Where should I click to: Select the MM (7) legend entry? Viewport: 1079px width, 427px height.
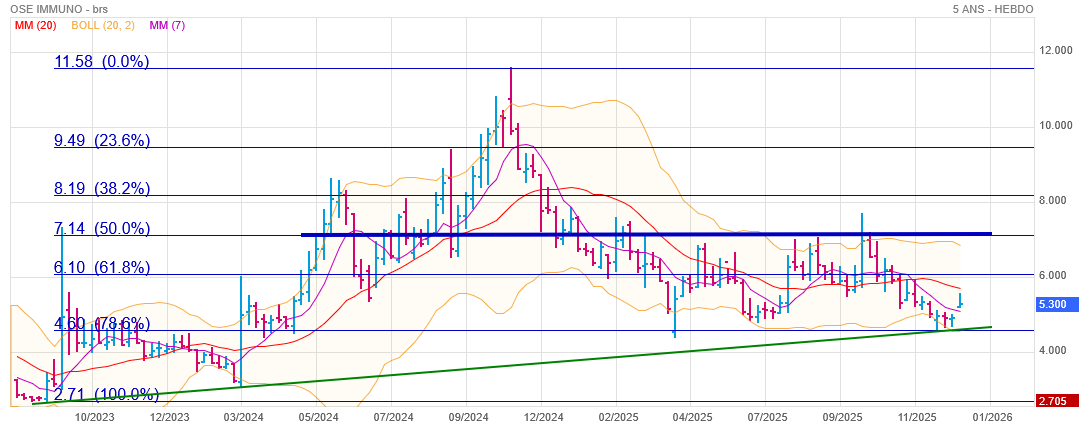pos(170,25)
